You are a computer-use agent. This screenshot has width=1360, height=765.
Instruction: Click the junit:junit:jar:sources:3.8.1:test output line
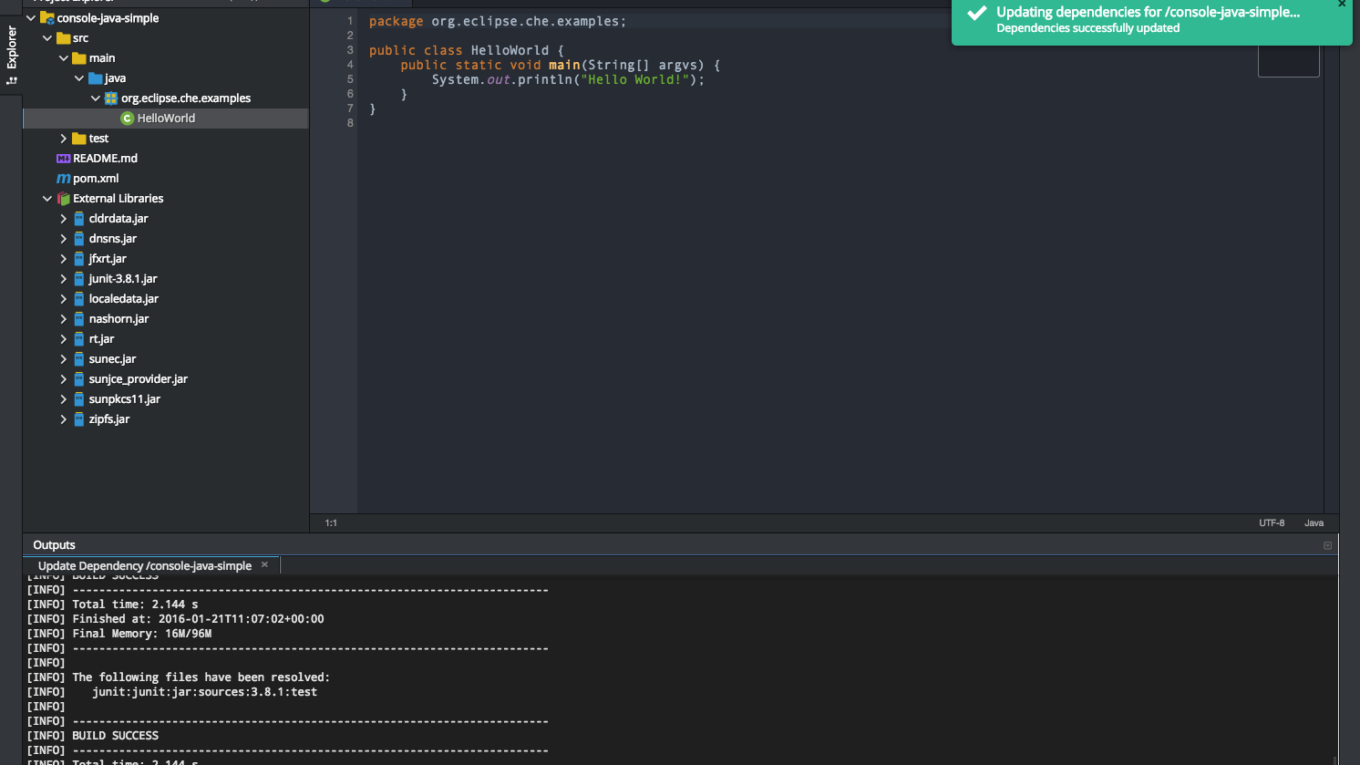[x=204, y=692]
